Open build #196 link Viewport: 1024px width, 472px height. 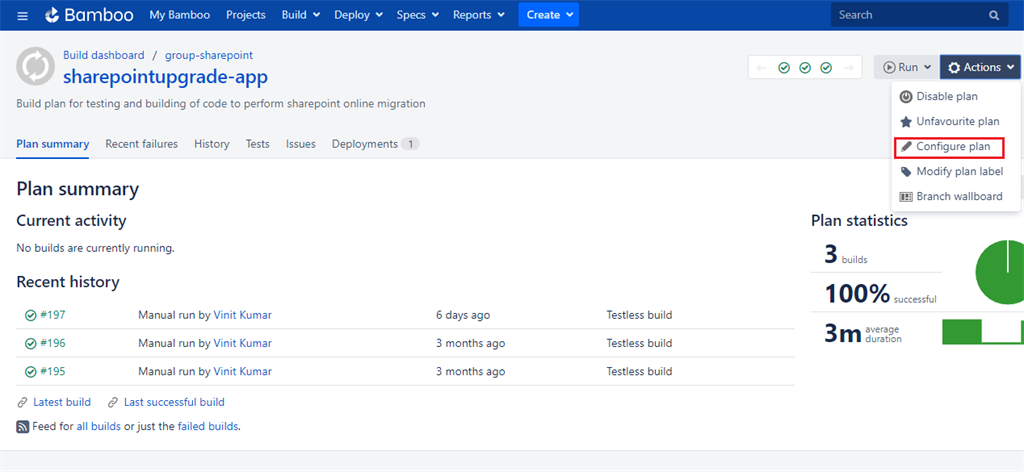(x=53, y=343)
